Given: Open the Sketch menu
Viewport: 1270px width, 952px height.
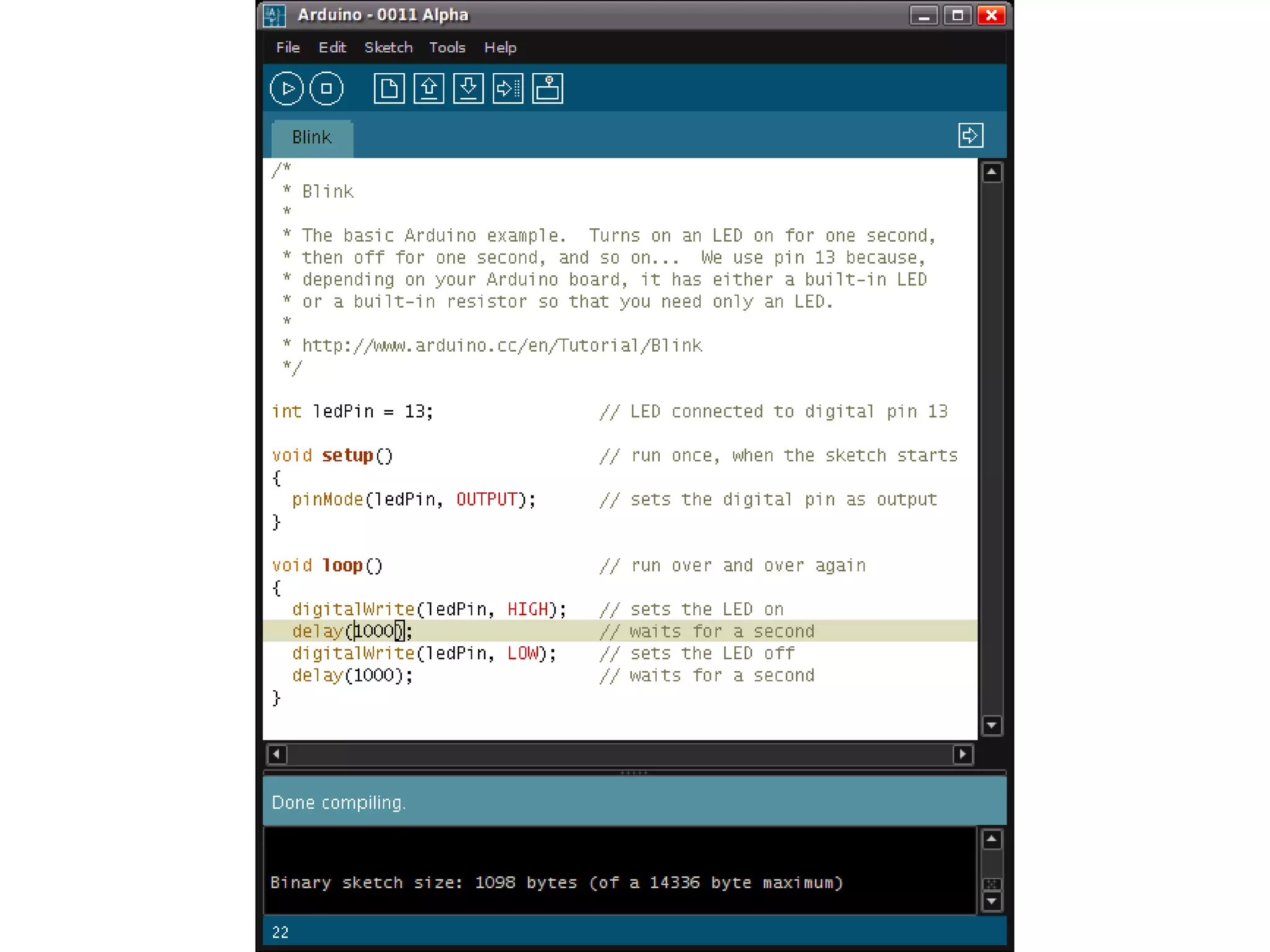Looking at the screenshot, I should (x=388, y=48).
